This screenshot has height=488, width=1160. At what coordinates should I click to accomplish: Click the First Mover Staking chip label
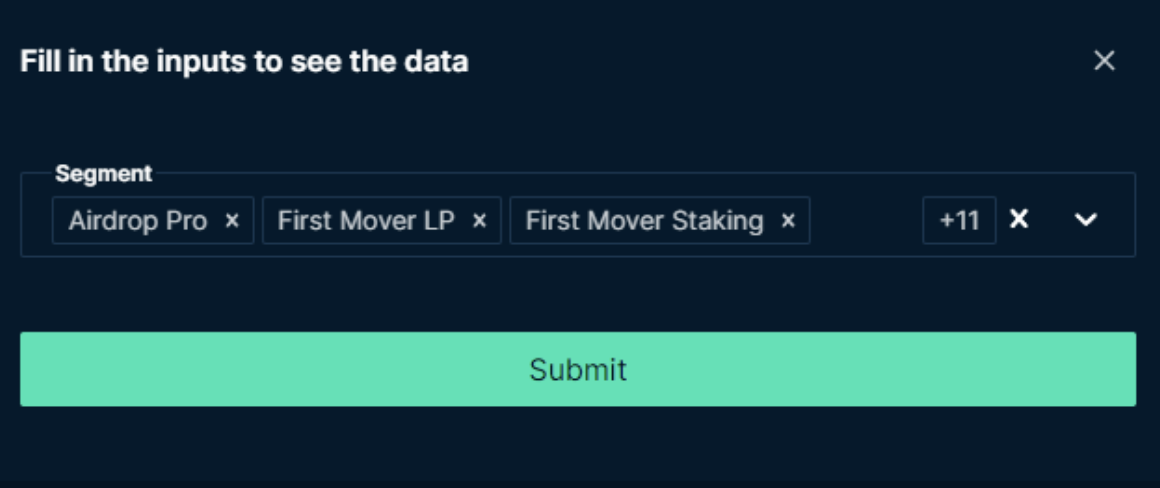[644, 221]
